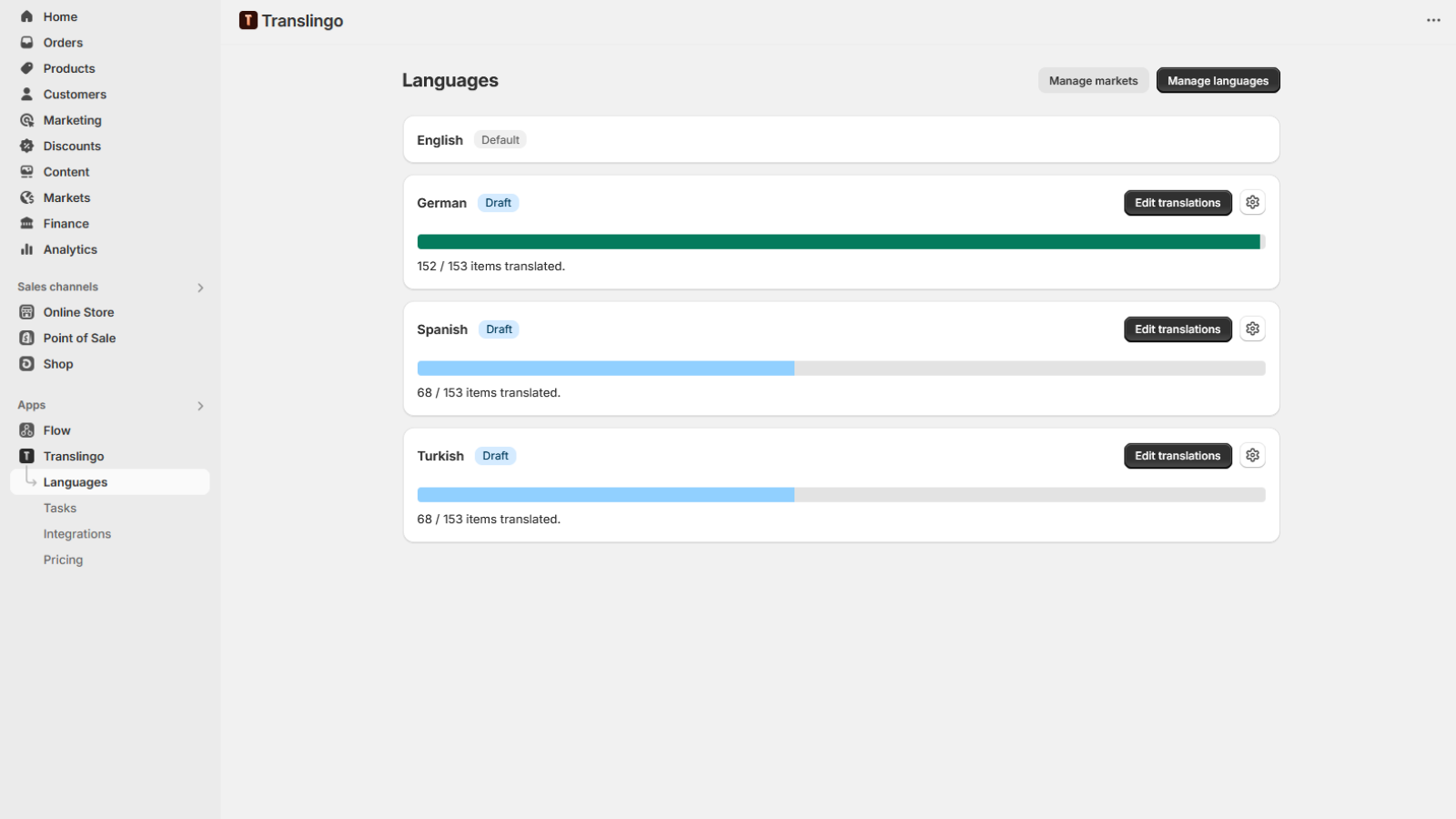Open Markets in the sidebar
The height and width of the screenshot is (819, 1456).
point(66,197)
